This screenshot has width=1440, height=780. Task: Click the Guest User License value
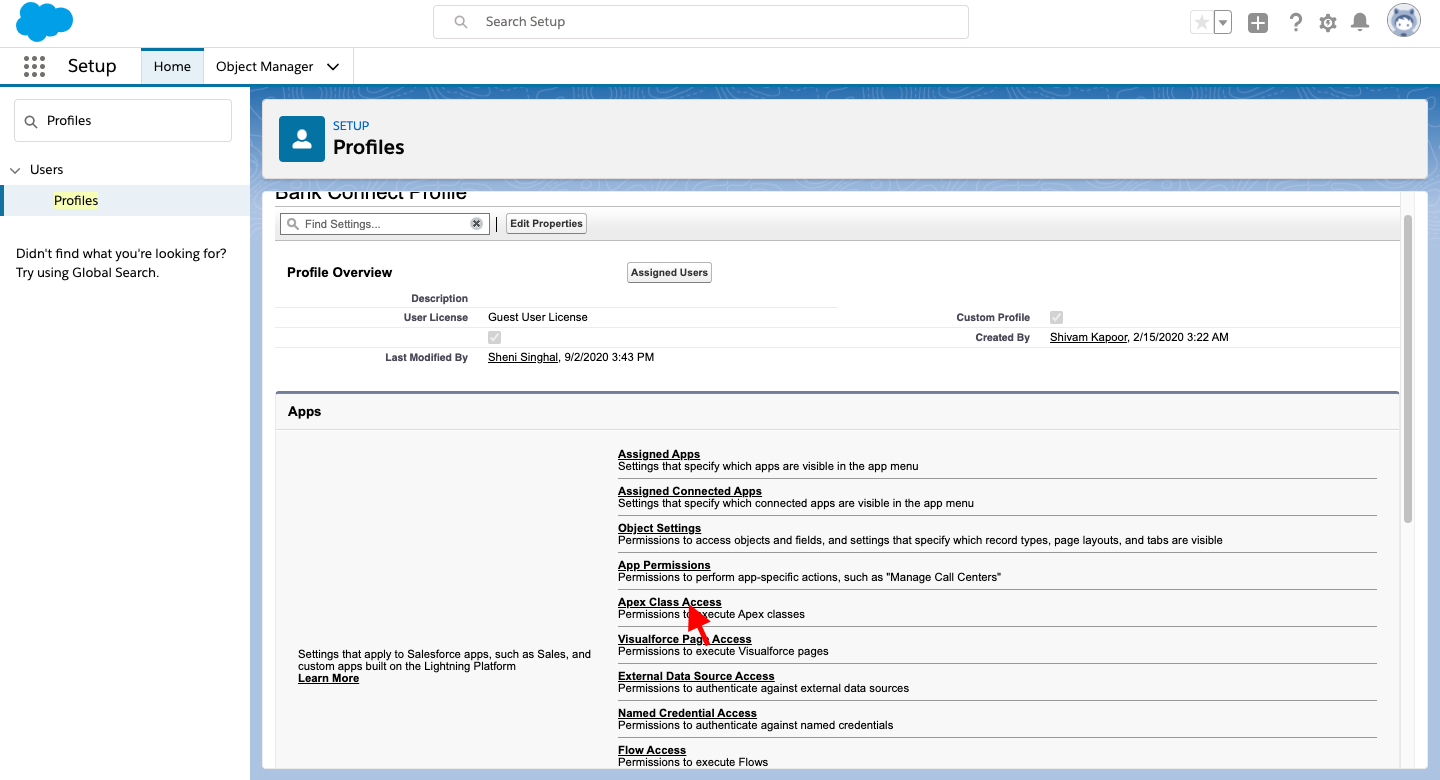click(x=538, y=317)
